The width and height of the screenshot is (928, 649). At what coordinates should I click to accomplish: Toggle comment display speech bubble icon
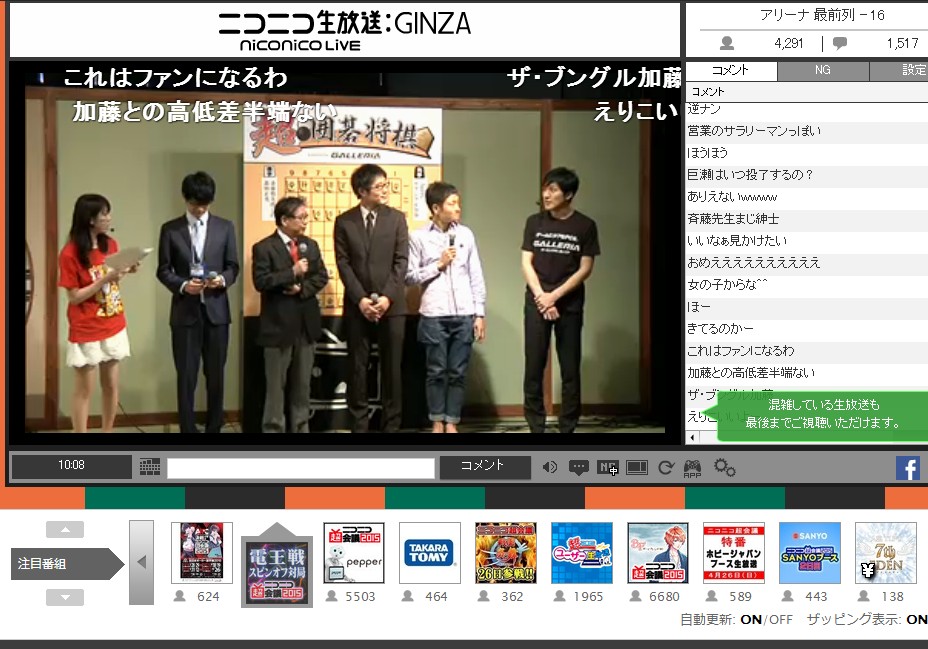(x=578, y=468)
